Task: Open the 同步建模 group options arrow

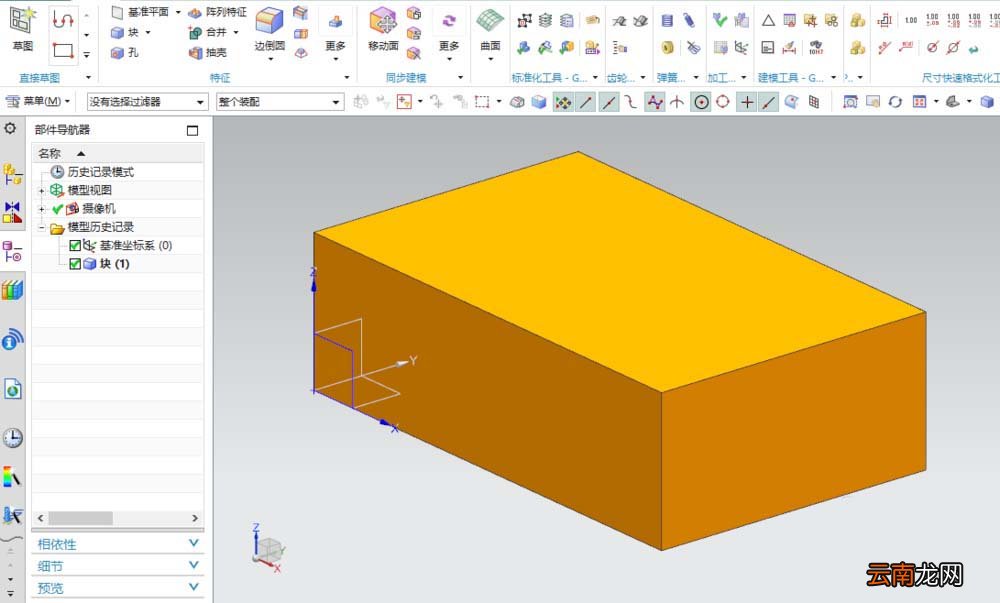Action: tap(460, 77)
